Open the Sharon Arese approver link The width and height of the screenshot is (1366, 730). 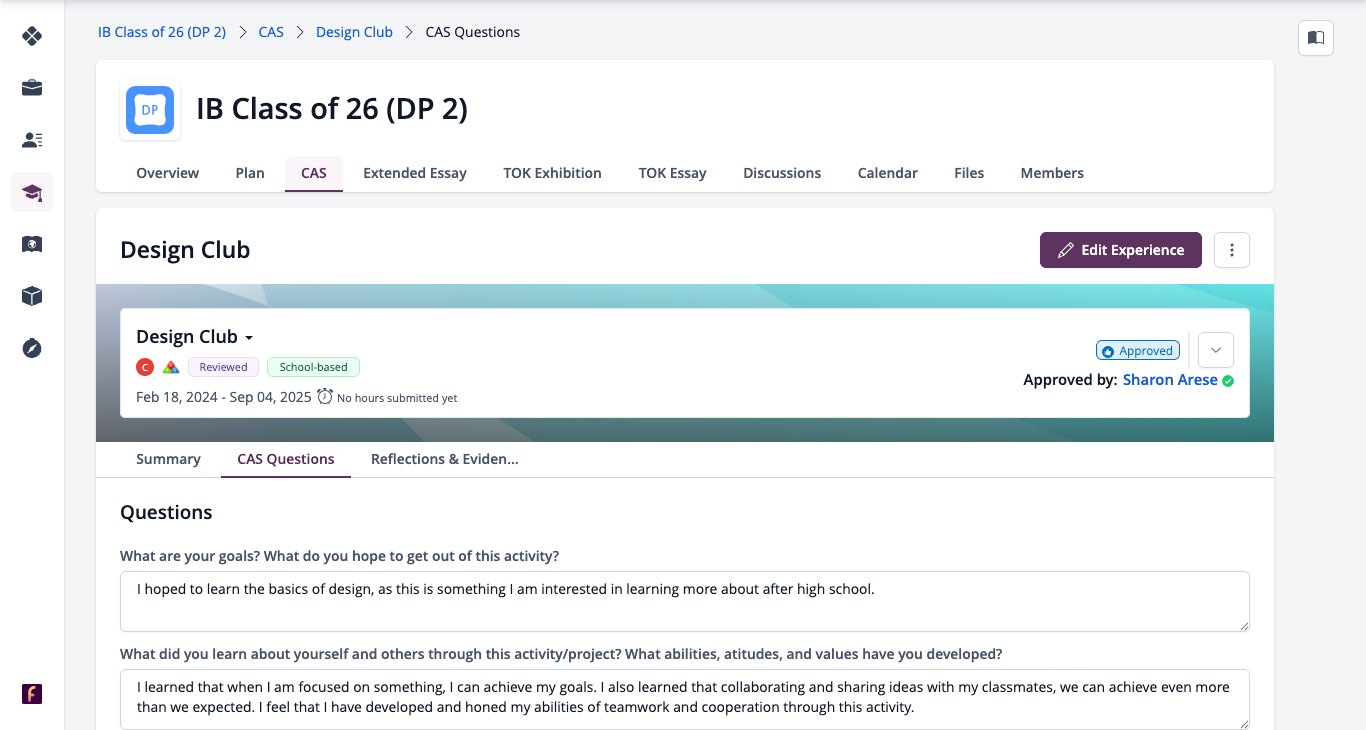pos(1170,380)
